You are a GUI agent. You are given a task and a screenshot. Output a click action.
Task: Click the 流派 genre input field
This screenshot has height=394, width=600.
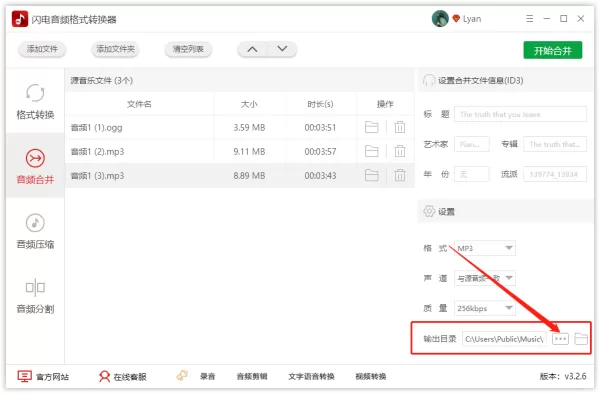[555, 174]
